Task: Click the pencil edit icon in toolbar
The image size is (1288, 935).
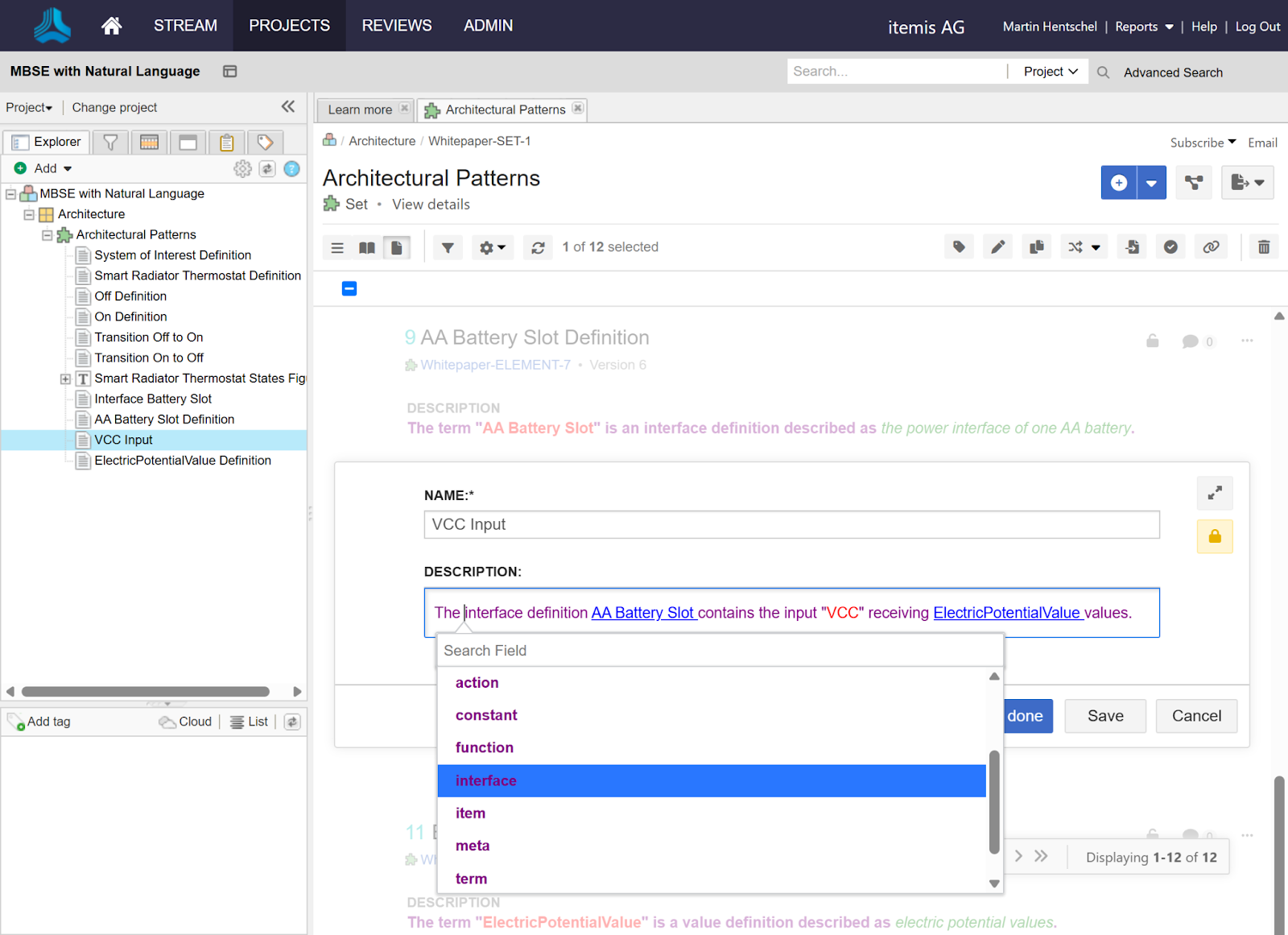Action: [997, 247]
